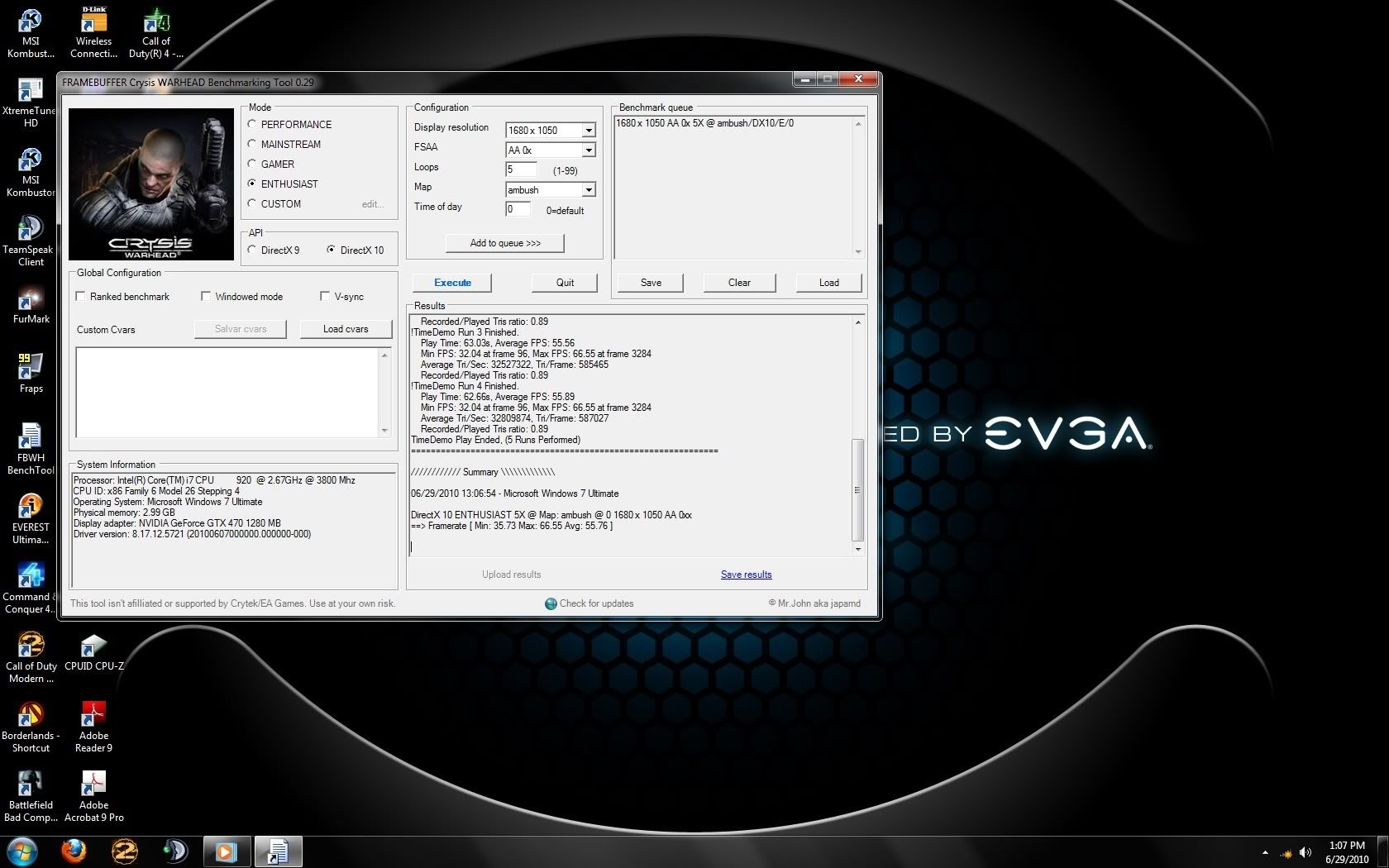Launch the Call of Duty 4 shortcut
This screenshot has width=1389, height=868.
(155, 33)
